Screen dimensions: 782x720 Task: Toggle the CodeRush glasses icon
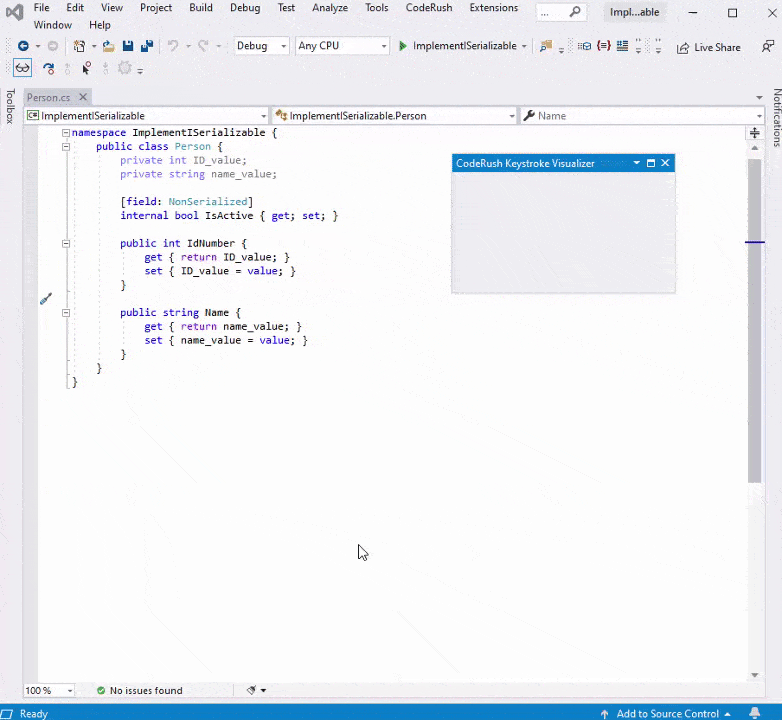click(22, 68)
